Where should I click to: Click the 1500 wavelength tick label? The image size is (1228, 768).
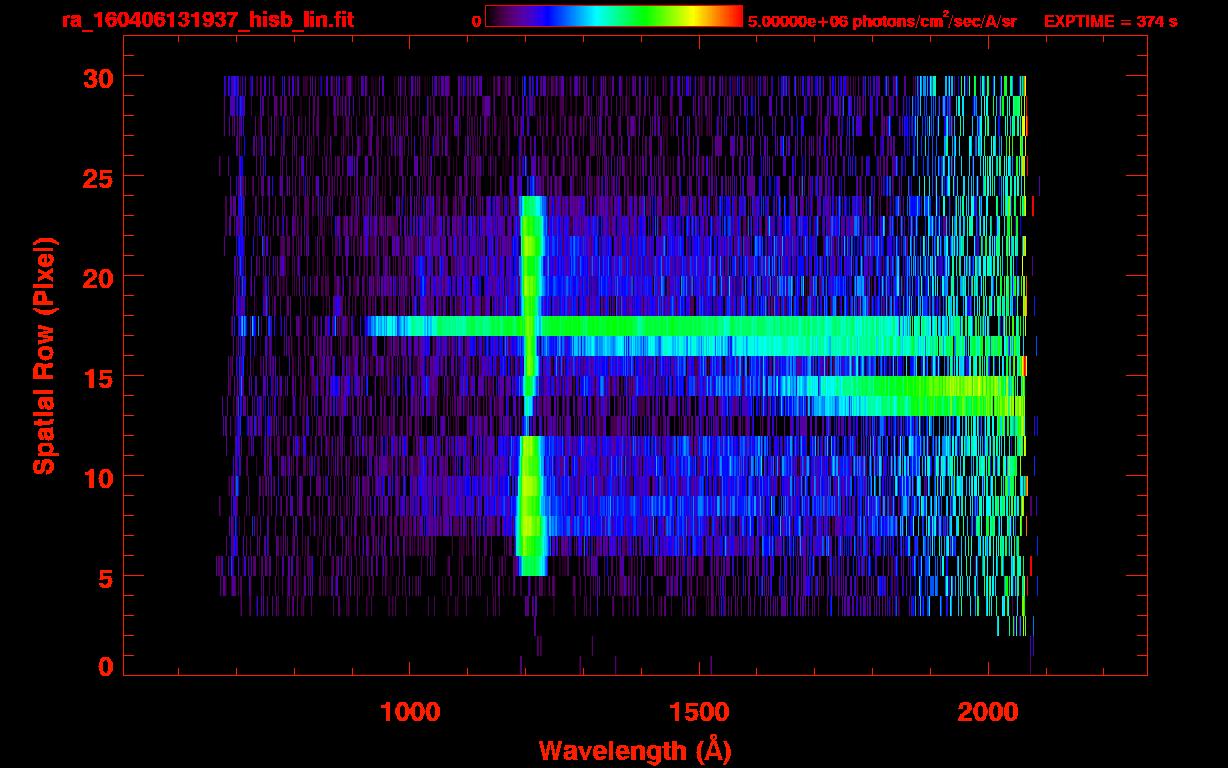point(699,712)
